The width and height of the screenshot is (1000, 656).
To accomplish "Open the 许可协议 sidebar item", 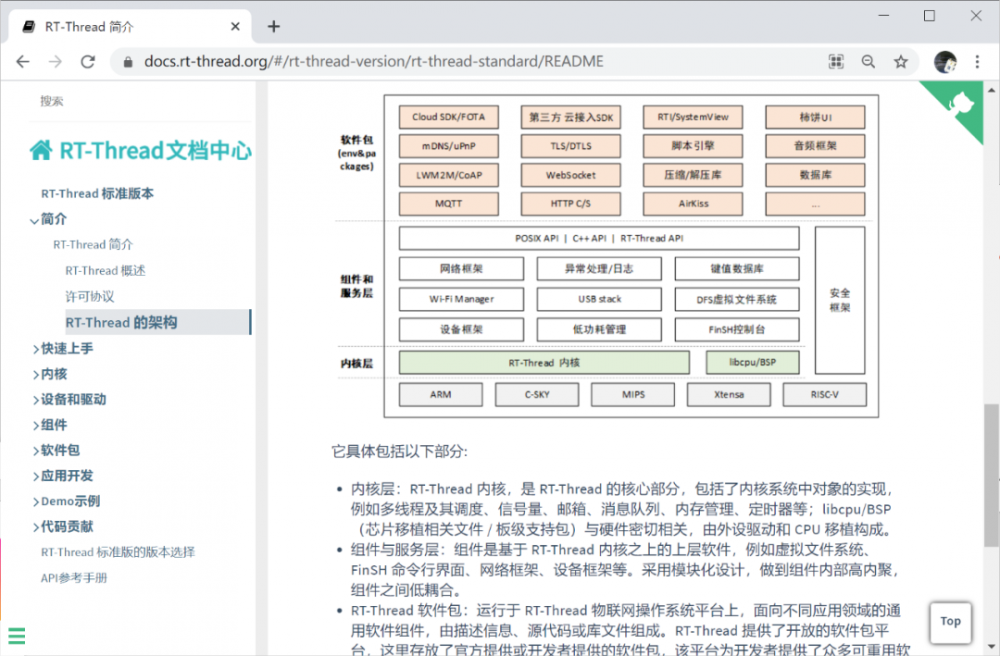I will click(x=90, y=296).
